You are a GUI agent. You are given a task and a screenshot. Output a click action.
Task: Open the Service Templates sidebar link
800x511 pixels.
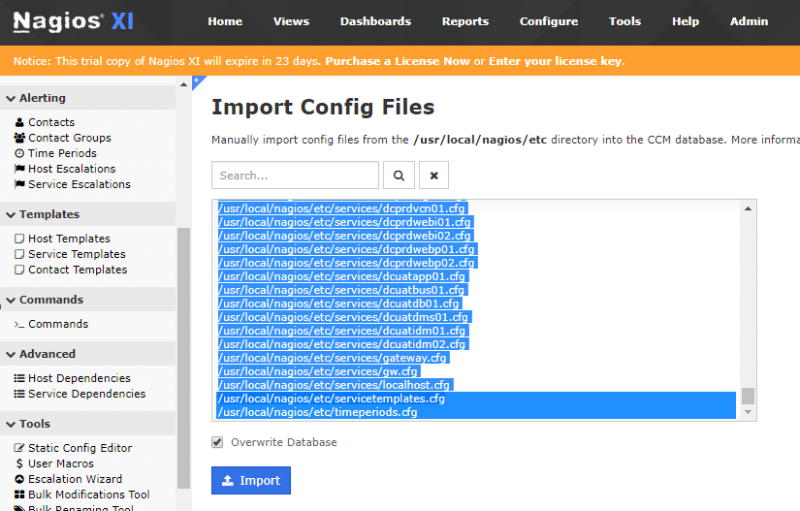click(x=77, y=254)
